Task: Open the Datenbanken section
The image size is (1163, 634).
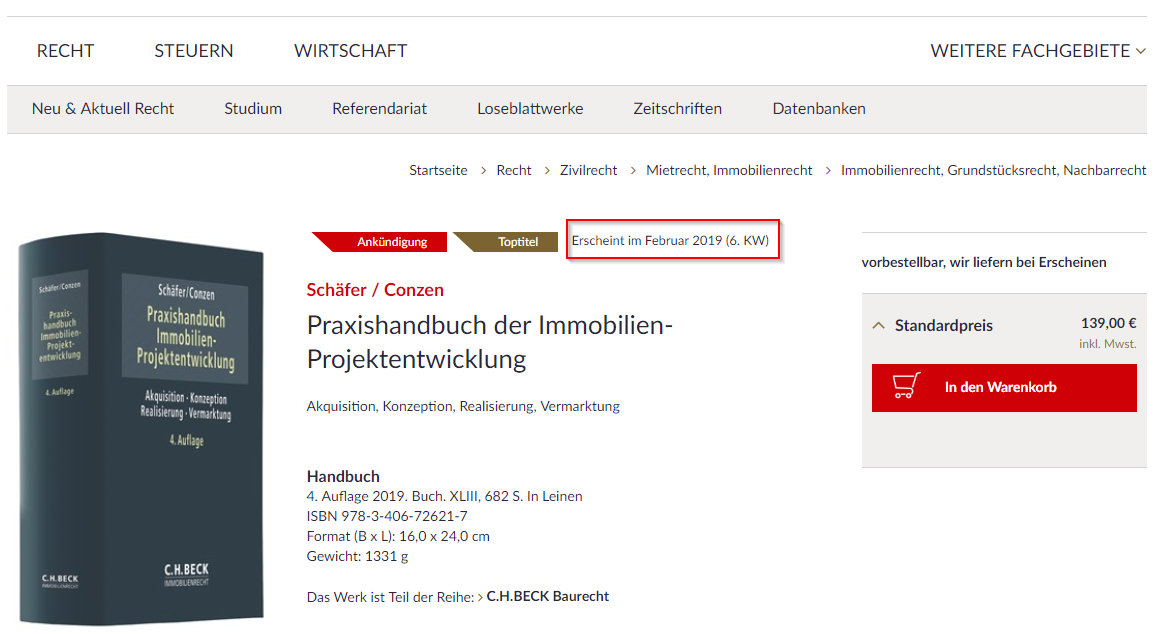Action: 819,108
